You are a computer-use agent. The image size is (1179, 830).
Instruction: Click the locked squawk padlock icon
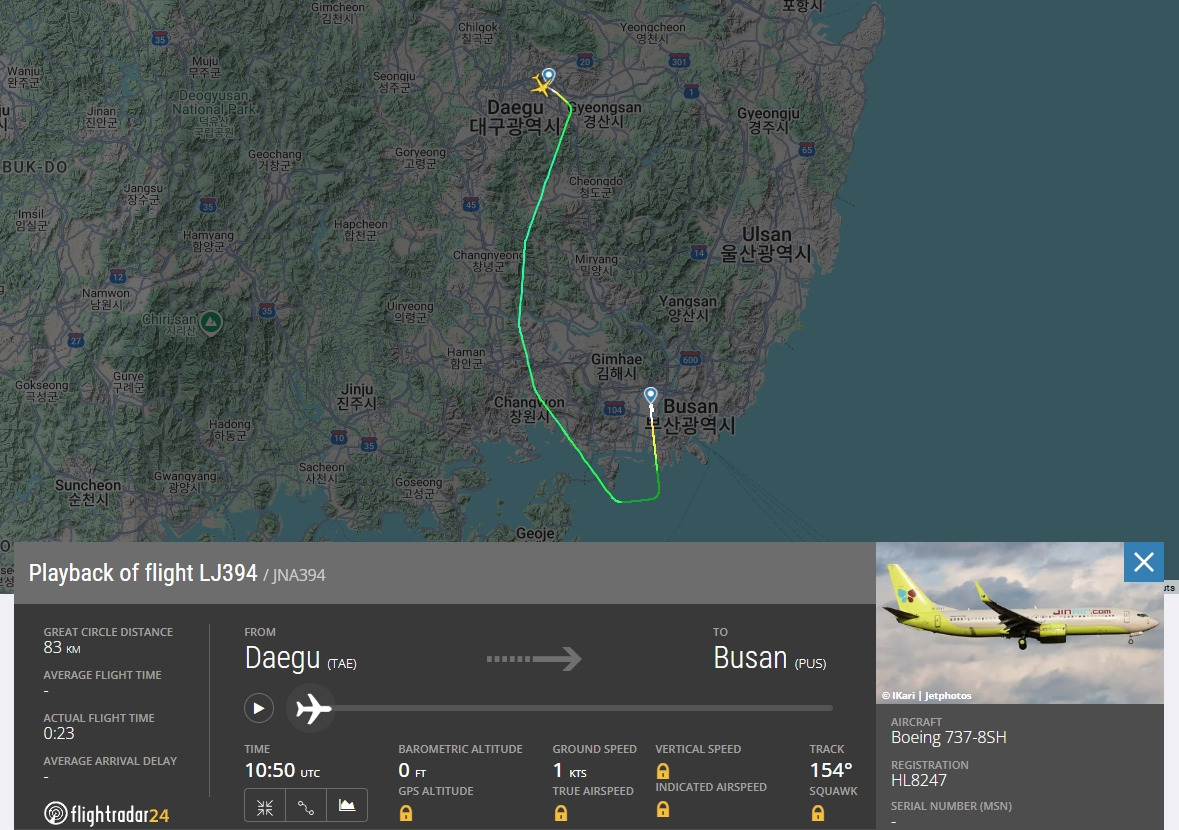817,813
